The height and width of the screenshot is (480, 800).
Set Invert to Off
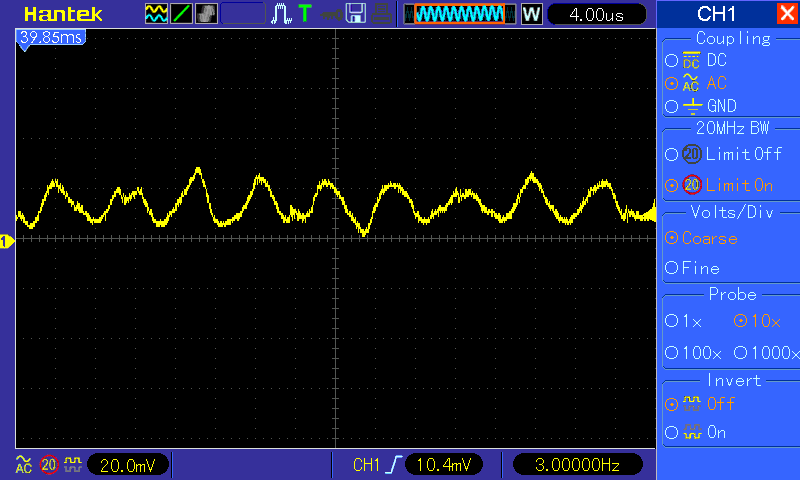tap(671, 405)
